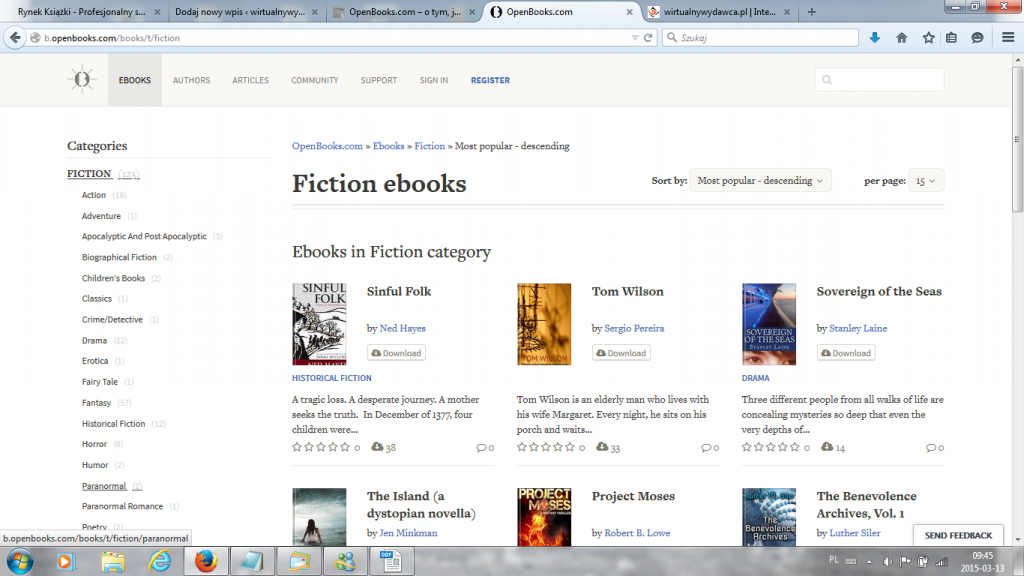Click the Sovereign of the Seas title
This screenshot has width=1024, height=576.
[879, 291]
